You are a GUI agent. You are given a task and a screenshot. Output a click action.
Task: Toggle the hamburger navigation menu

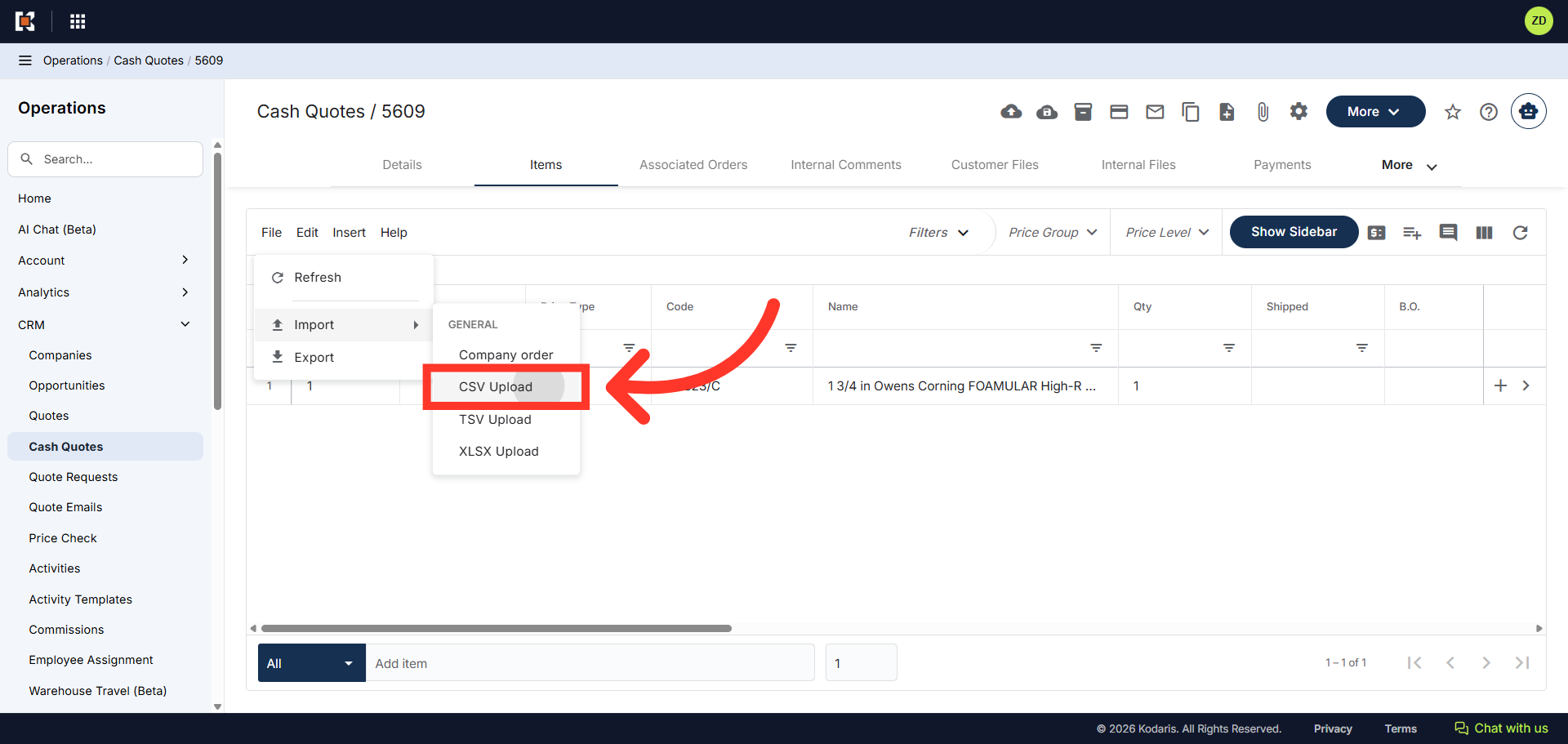point(25,60)
